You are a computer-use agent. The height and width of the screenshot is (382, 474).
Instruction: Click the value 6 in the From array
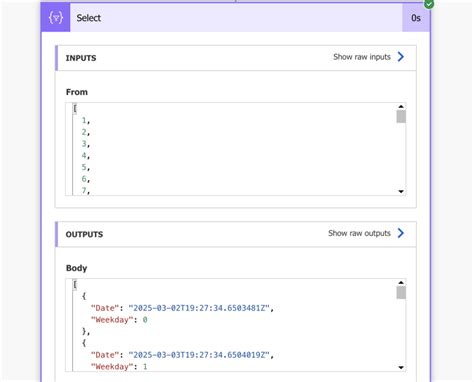pyautogui.click(x=84, y=179)
